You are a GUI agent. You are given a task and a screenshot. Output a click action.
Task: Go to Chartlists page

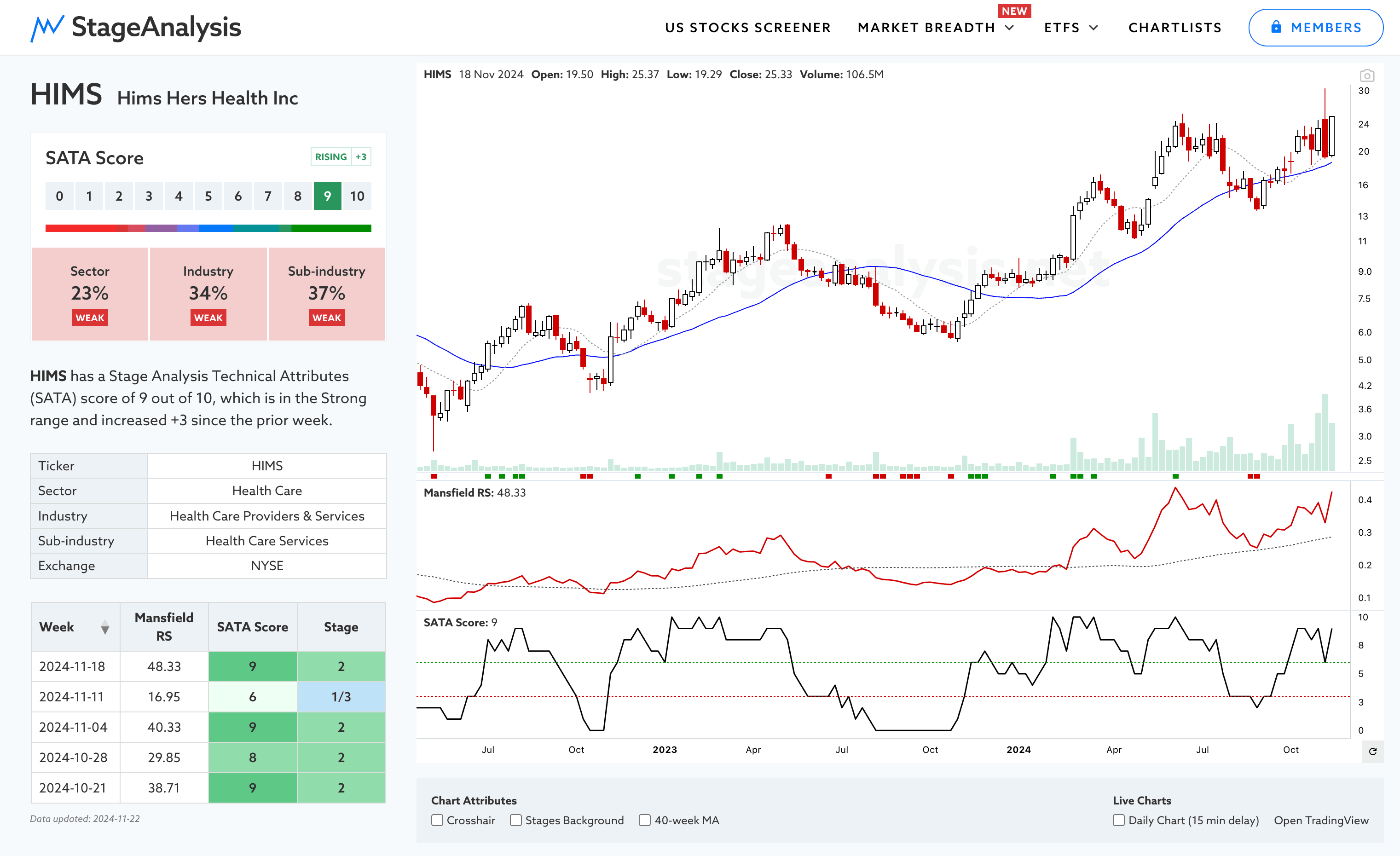tap(1174, 28)
